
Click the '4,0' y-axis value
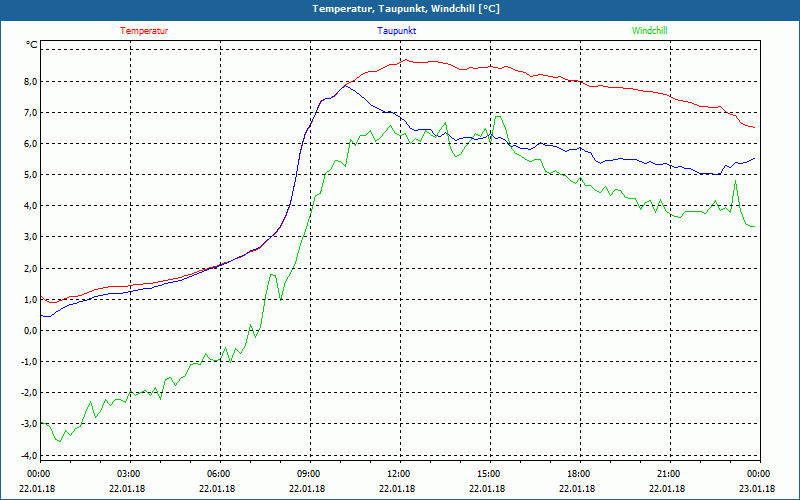point(31,206)
